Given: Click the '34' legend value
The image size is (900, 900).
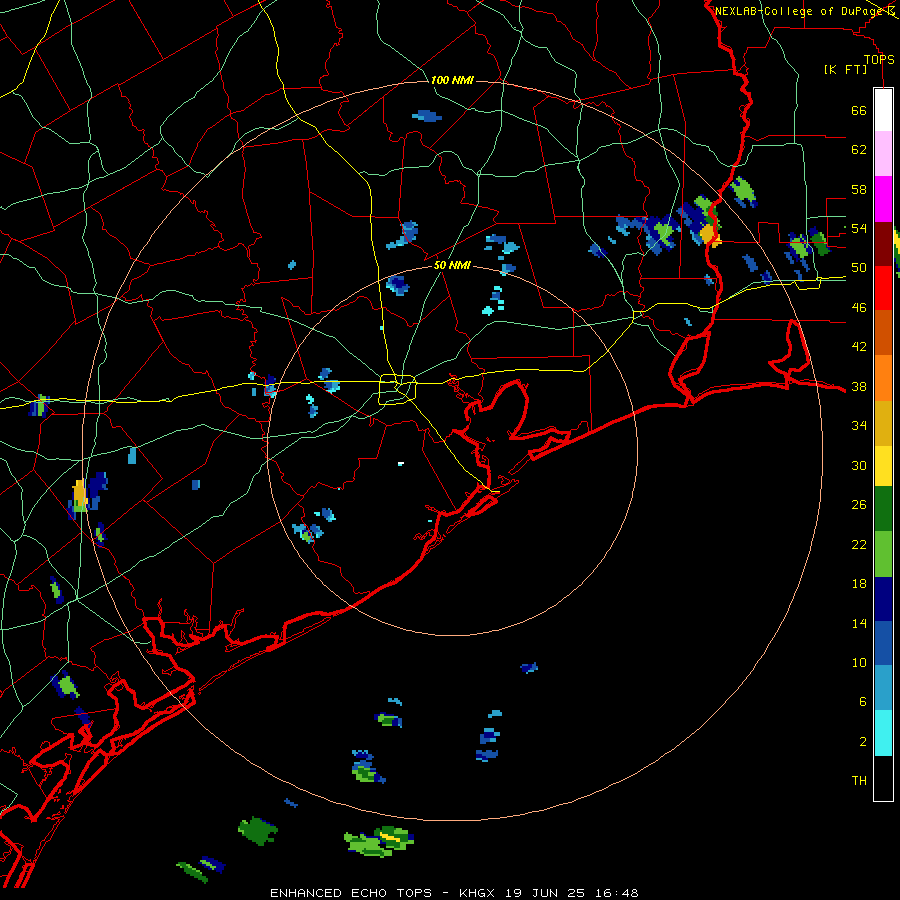Looking at the screenshot, I should click(x=859, y=425).
